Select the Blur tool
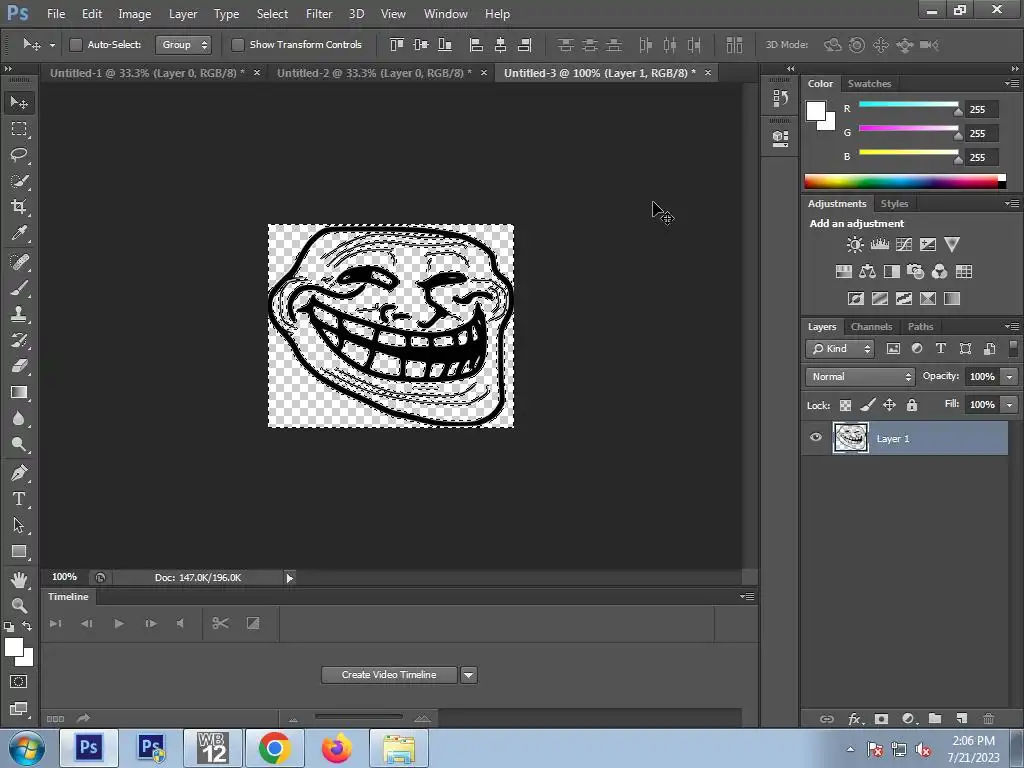The height and width of the screenshot is (768, 1024). point(19,419)
